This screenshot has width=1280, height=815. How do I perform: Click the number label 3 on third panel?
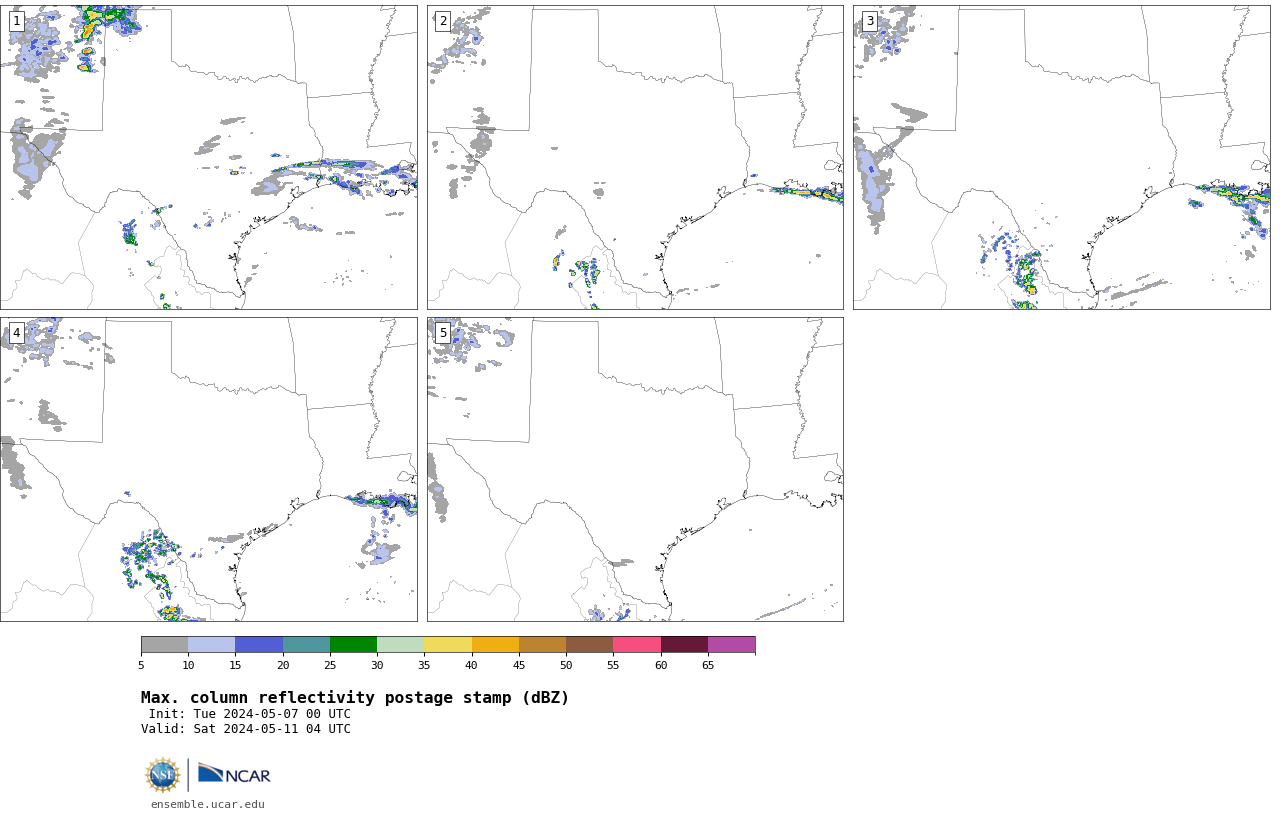coord(869,21)
